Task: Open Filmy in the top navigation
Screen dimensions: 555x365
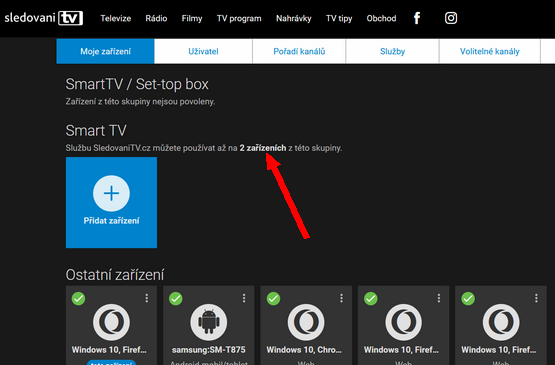Action: (x=192, y=18)
